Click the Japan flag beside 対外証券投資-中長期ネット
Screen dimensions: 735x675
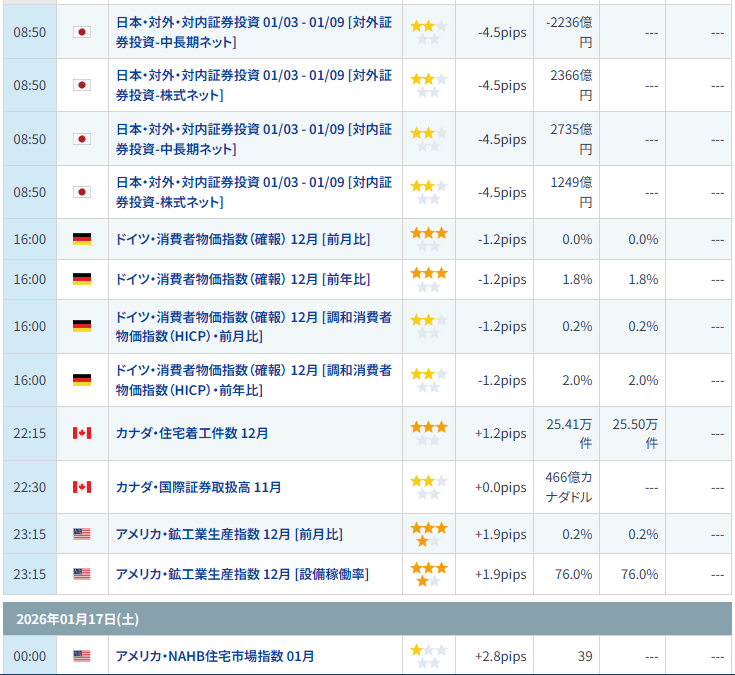[82, 32]
